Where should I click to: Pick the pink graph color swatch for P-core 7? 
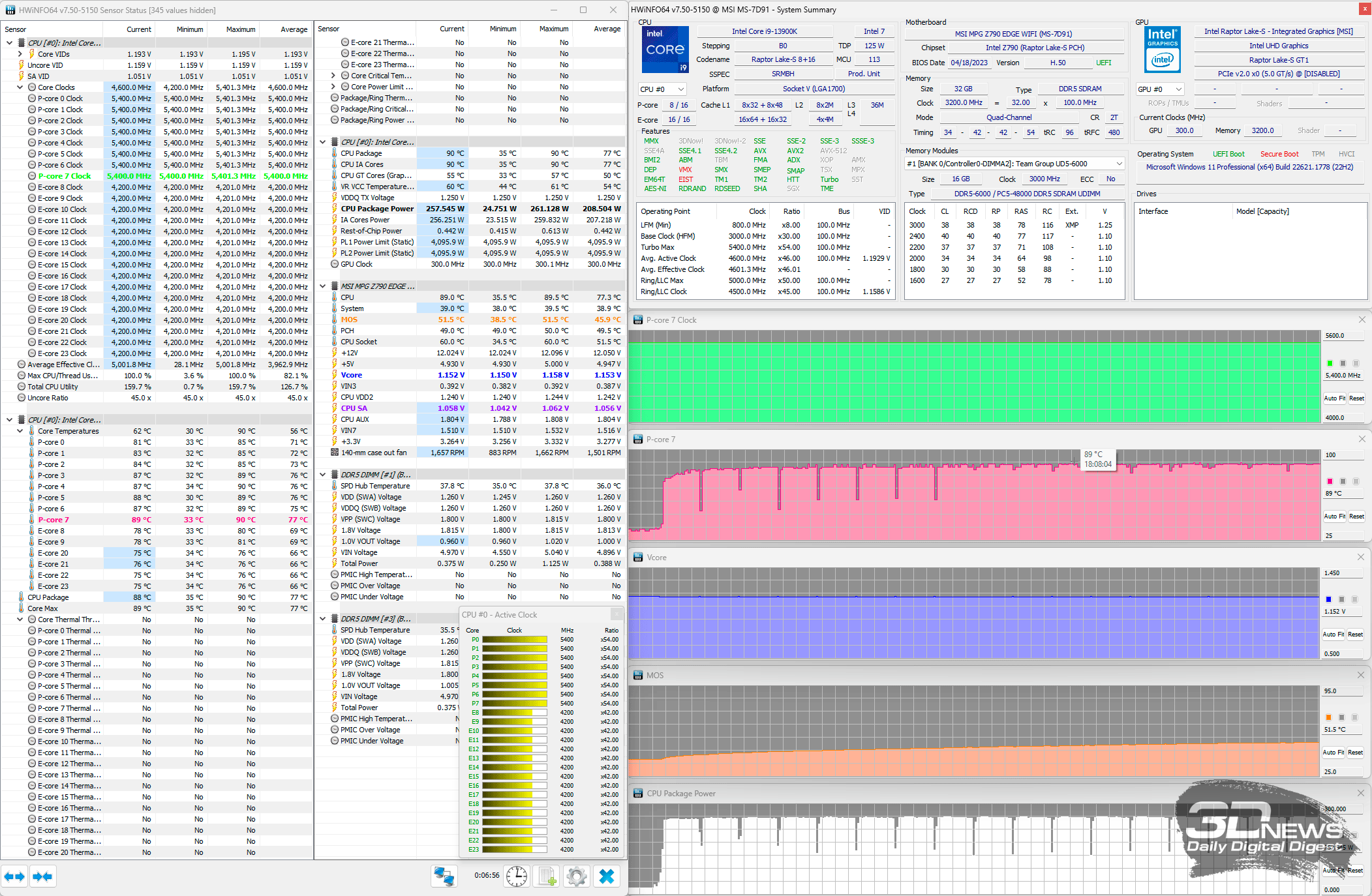tap(1330, 481)
